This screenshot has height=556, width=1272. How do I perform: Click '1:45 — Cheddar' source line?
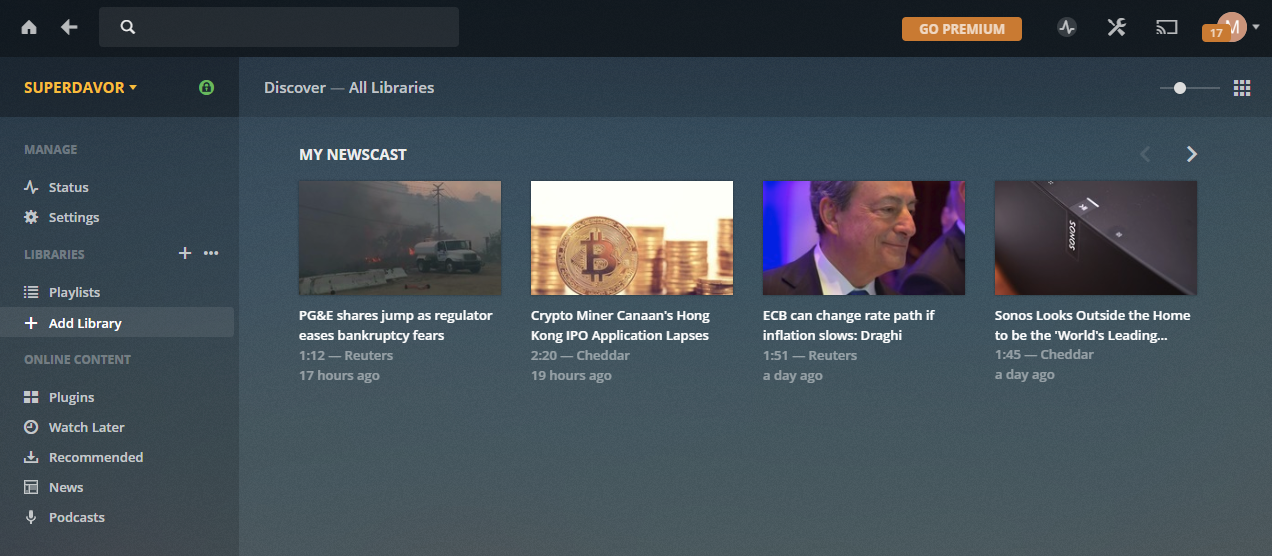tap(1044, 354)
